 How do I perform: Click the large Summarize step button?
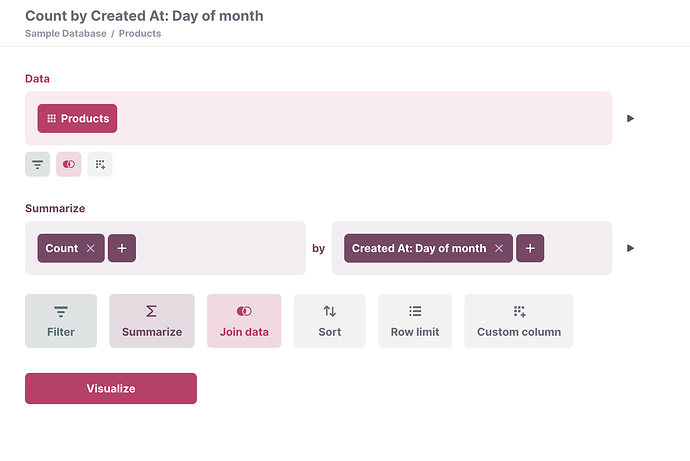[152, 321]
